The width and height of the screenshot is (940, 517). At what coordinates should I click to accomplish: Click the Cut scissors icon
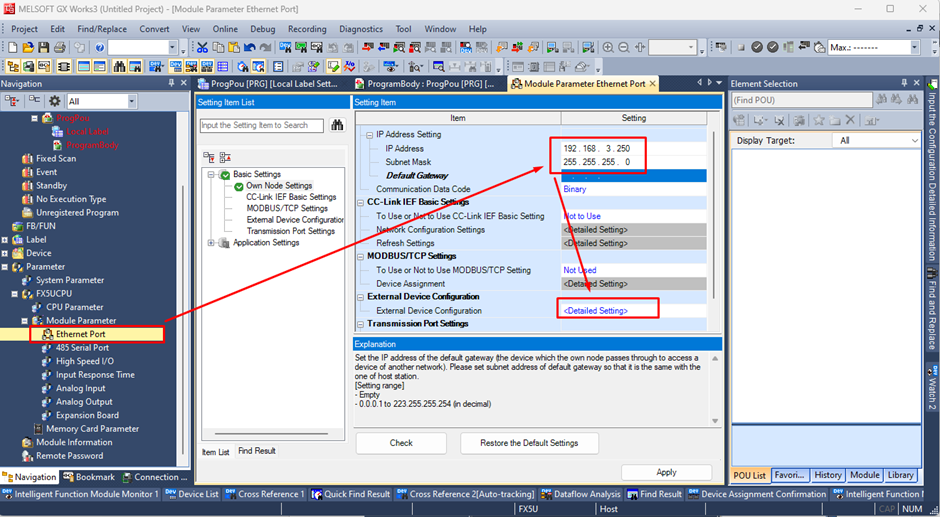203,47
